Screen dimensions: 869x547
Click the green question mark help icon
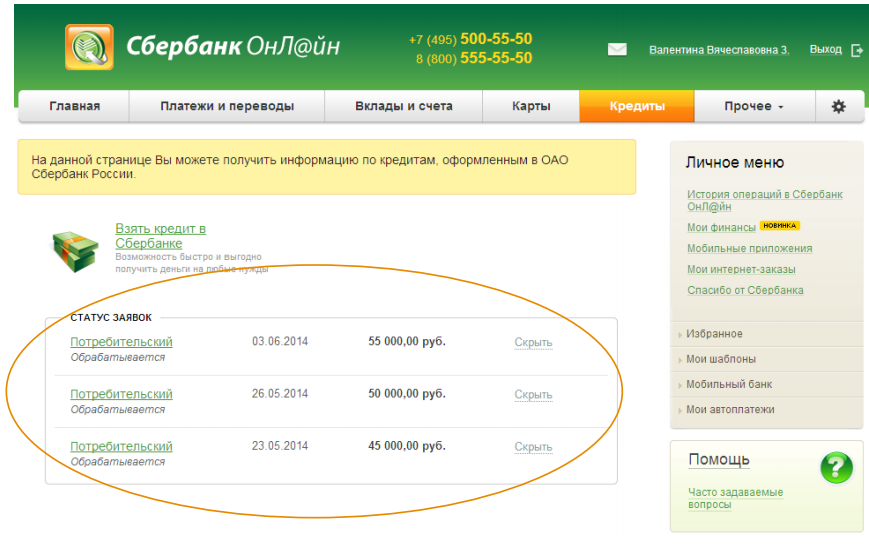point(836,467)
